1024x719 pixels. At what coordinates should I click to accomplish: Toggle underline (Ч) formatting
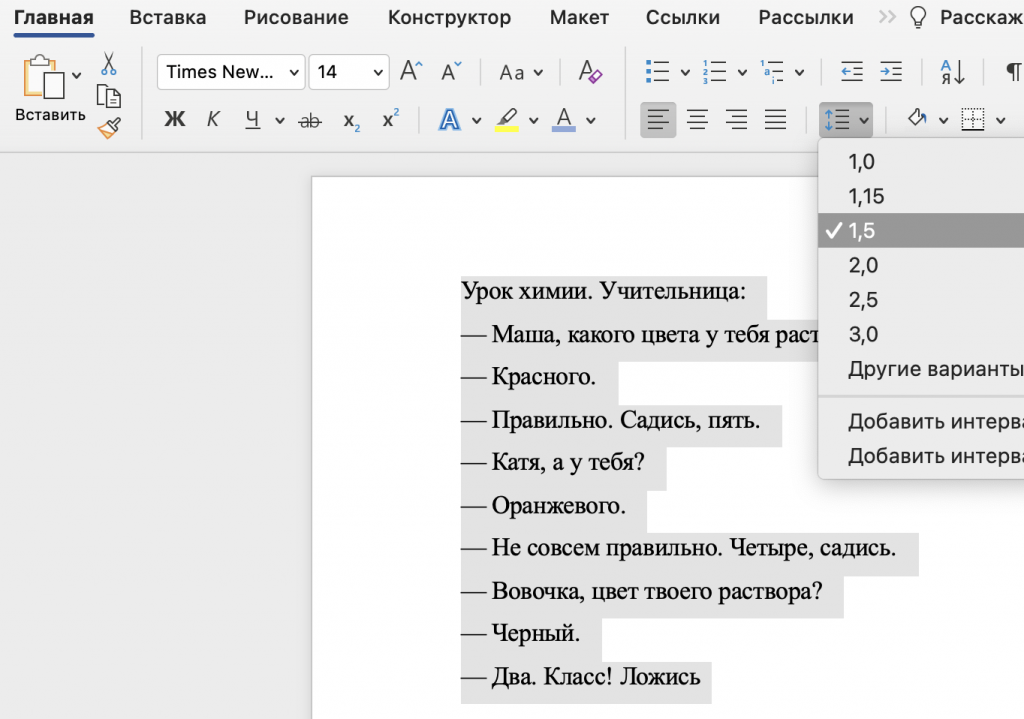(253, 120)
